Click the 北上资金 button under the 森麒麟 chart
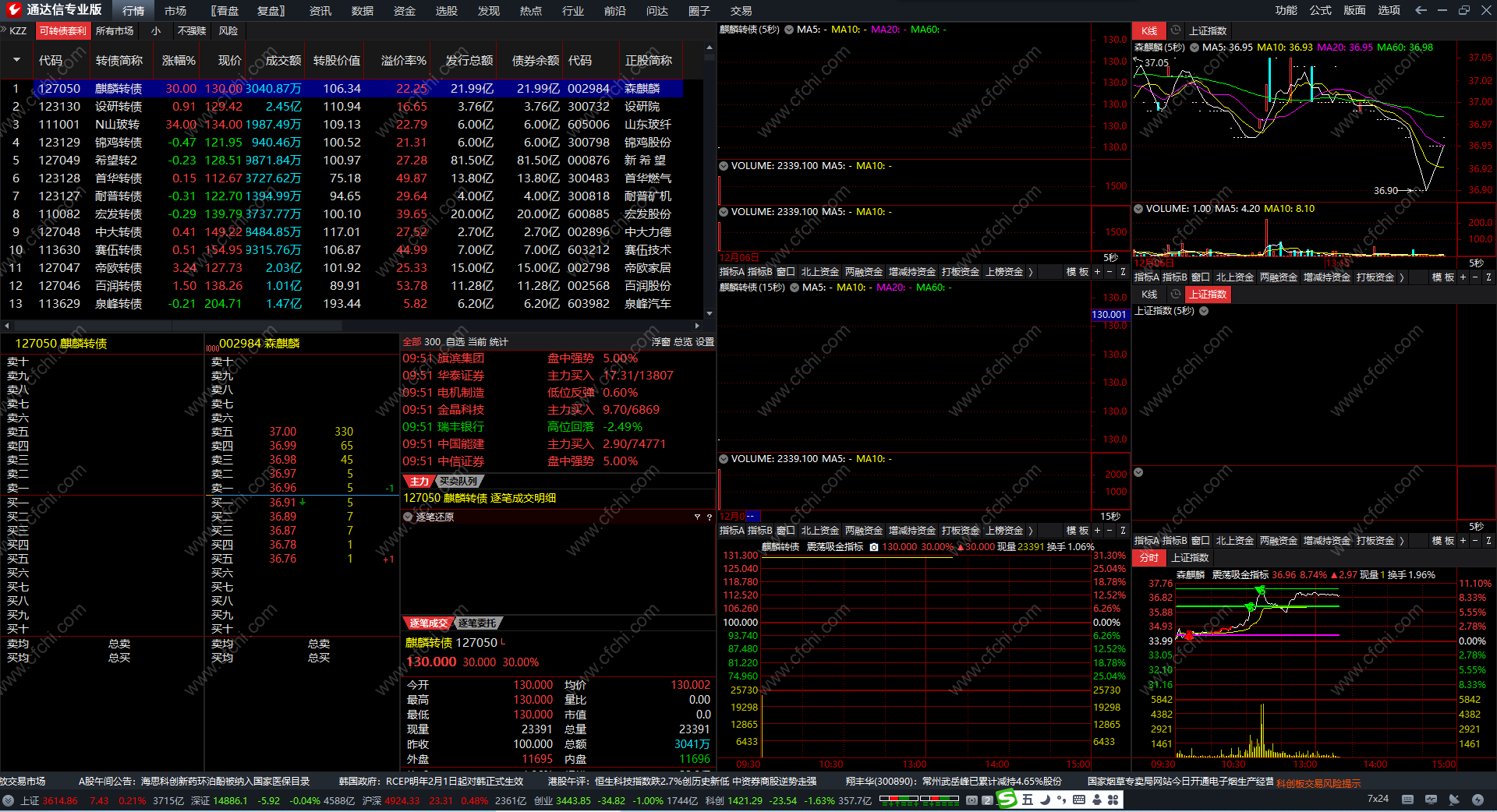This screenshot has width=1497, height=812. pyautogui.click(x=1235, y=277)
